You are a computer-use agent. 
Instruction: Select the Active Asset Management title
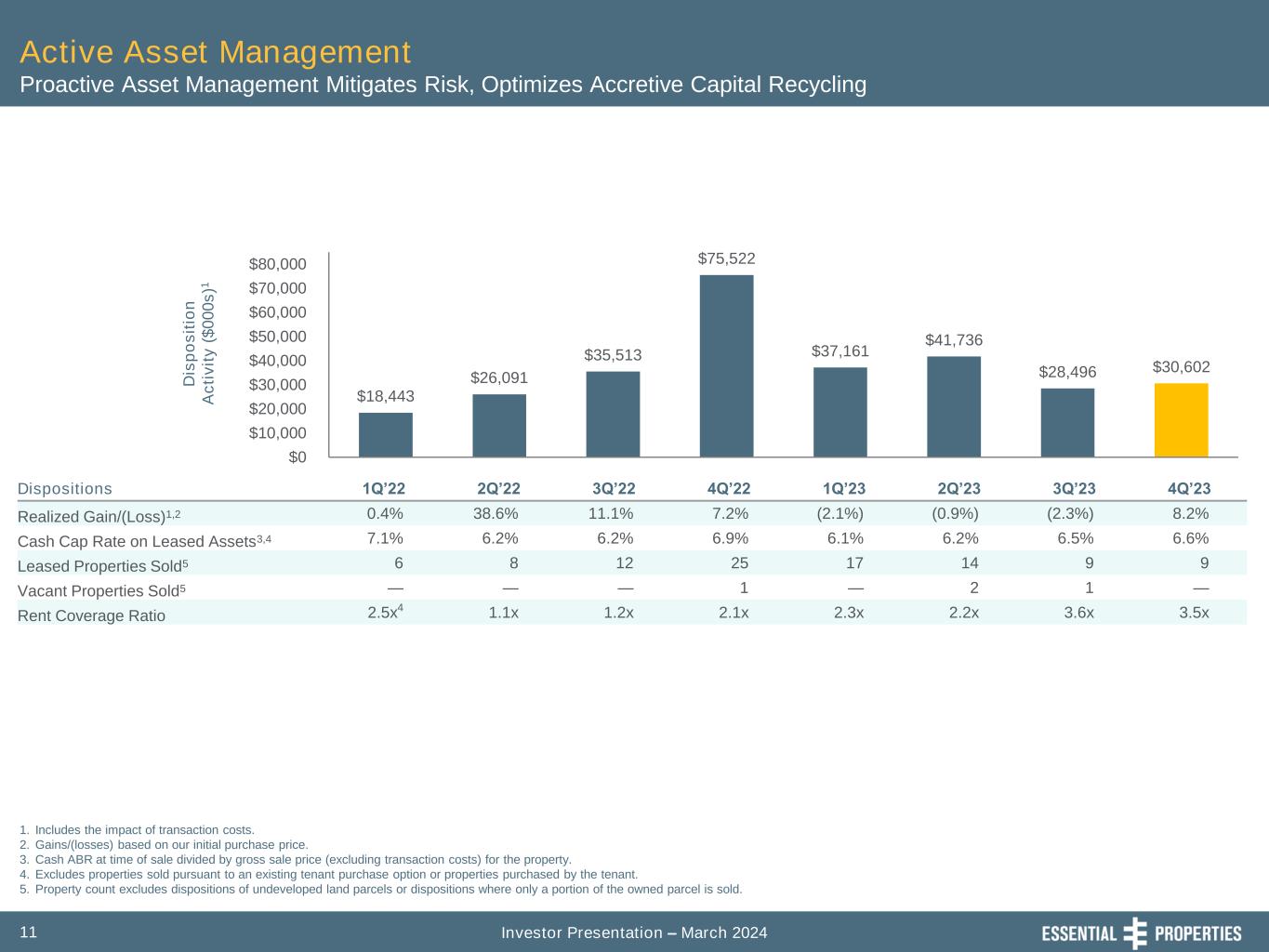pyautogui.click(x=215, y=50)
